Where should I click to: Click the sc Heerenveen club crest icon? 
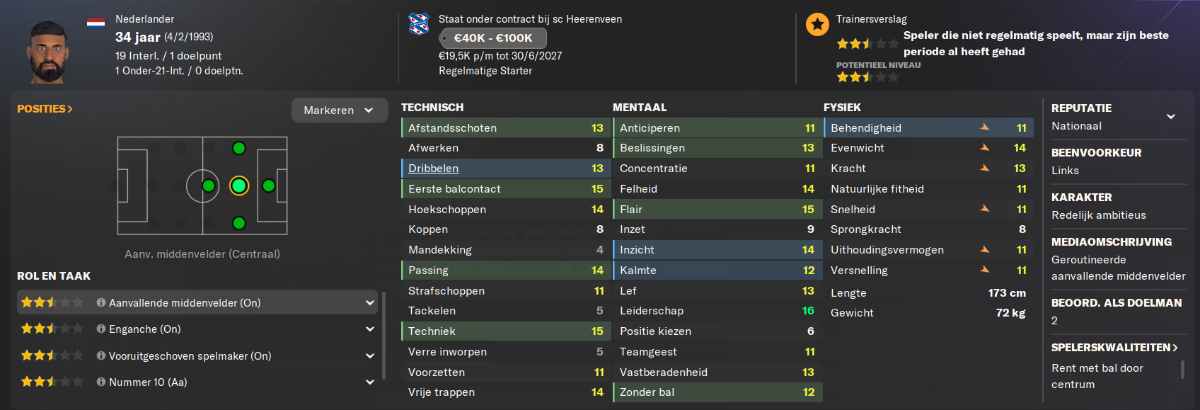point(419,27)
